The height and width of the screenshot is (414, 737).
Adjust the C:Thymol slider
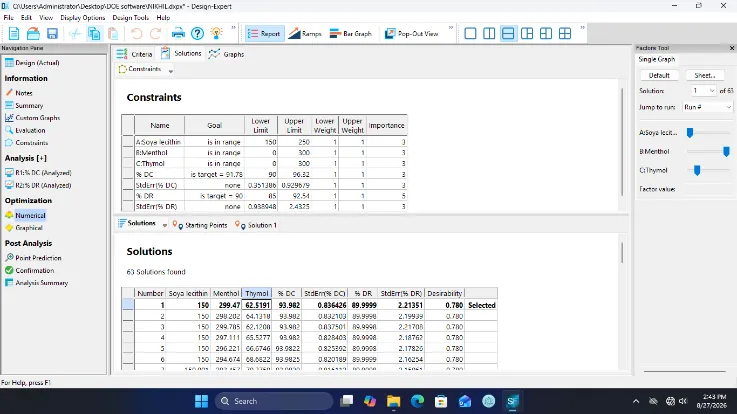point(697,170)
